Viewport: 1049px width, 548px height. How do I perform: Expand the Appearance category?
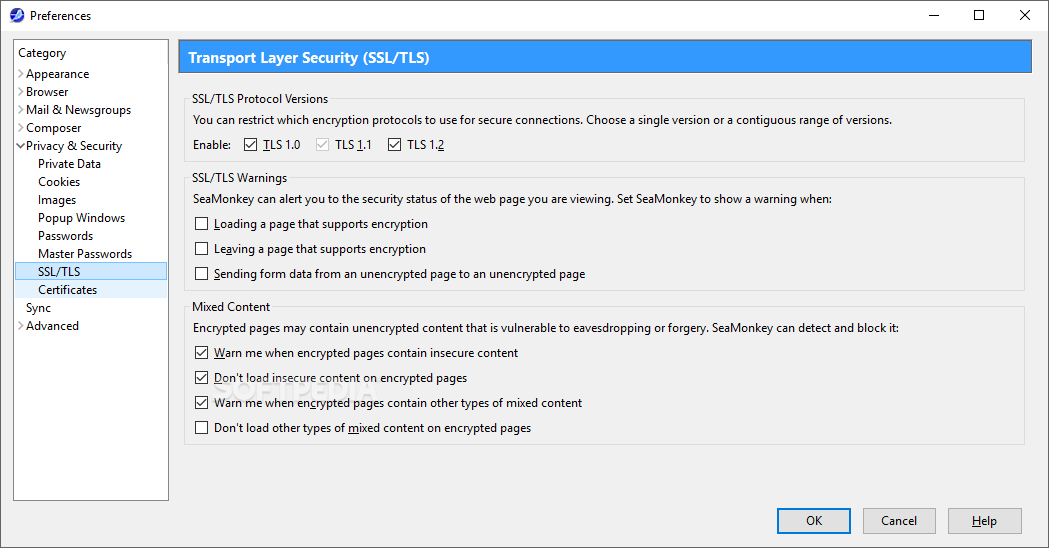point(21,74)
